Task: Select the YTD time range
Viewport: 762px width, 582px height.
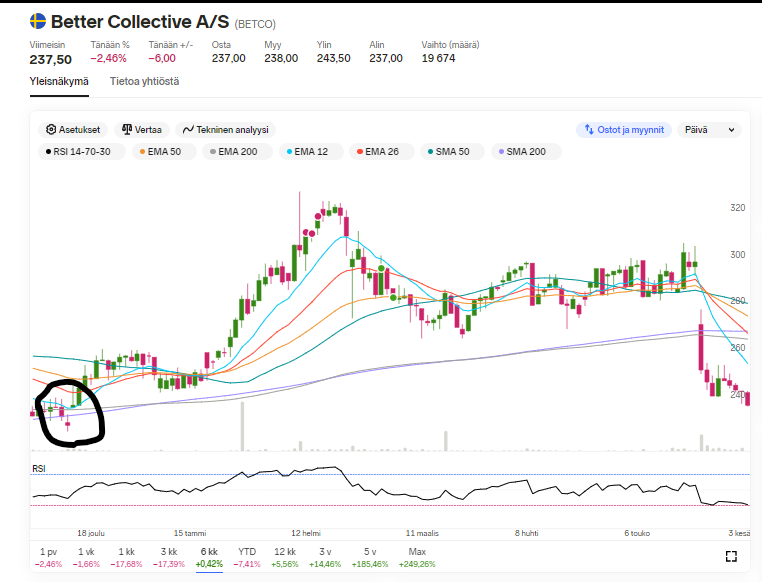Action: [x=247, y=557]
